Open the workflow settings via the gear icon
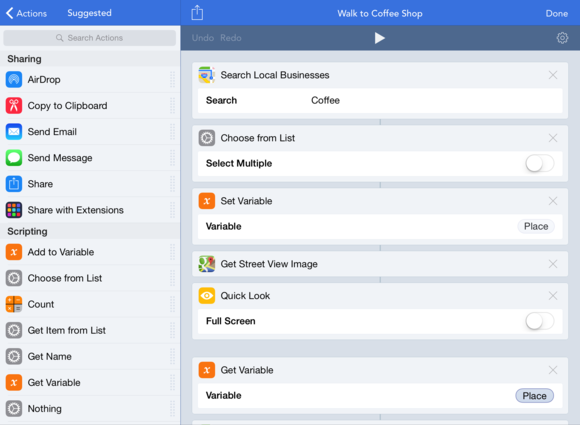The width and height of the screenshot is (580, 425). click(562, 38)
